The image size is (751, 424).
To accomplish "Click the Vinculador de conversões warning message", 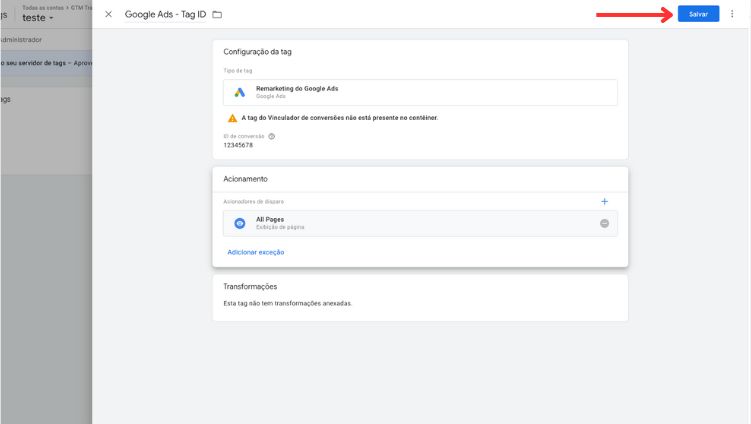I will 340,118.
